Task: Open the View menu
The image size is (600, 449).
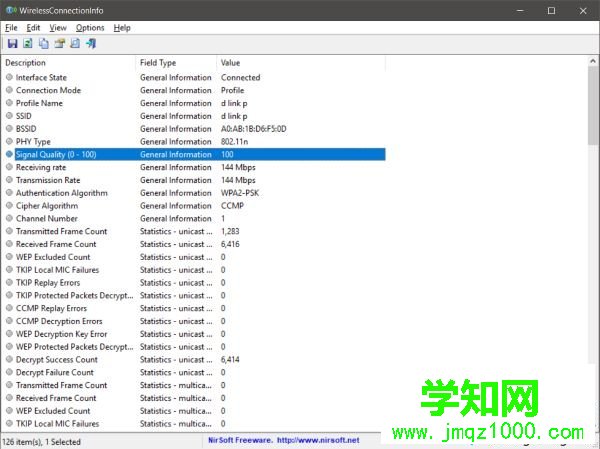Action: click(x=58, y=28)
